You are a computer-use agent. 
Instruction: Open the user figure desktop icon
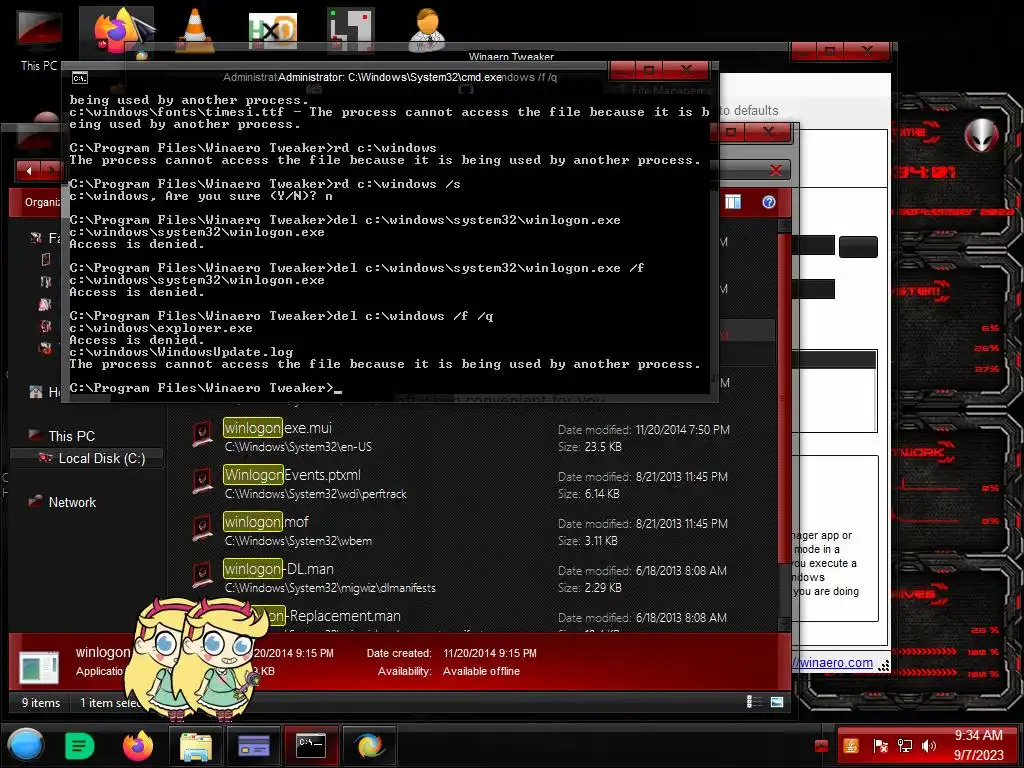pos(428,29)
